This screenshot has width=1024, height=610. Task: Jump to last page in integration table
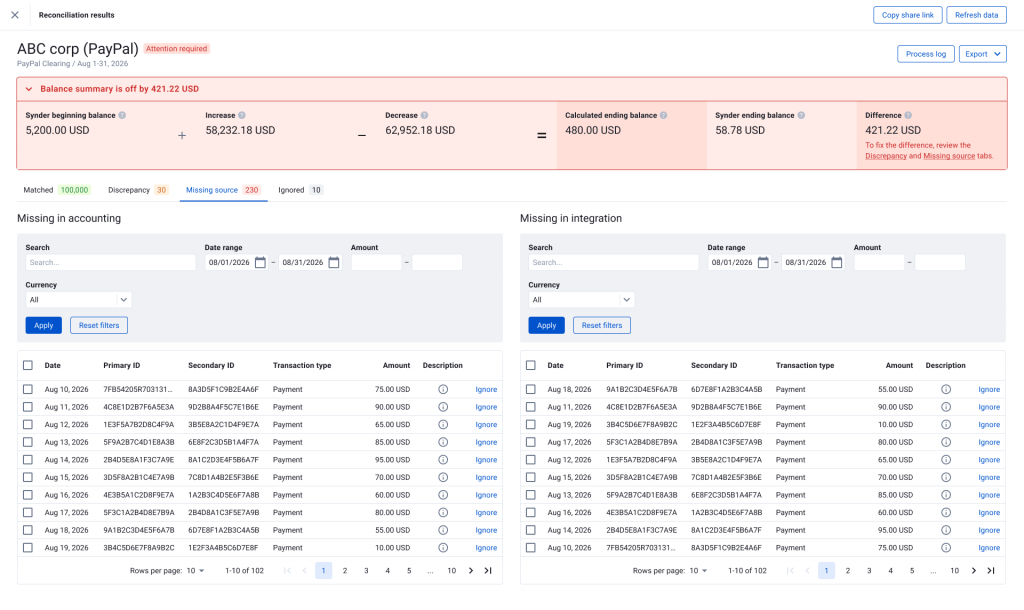click(x=991, y=570)
